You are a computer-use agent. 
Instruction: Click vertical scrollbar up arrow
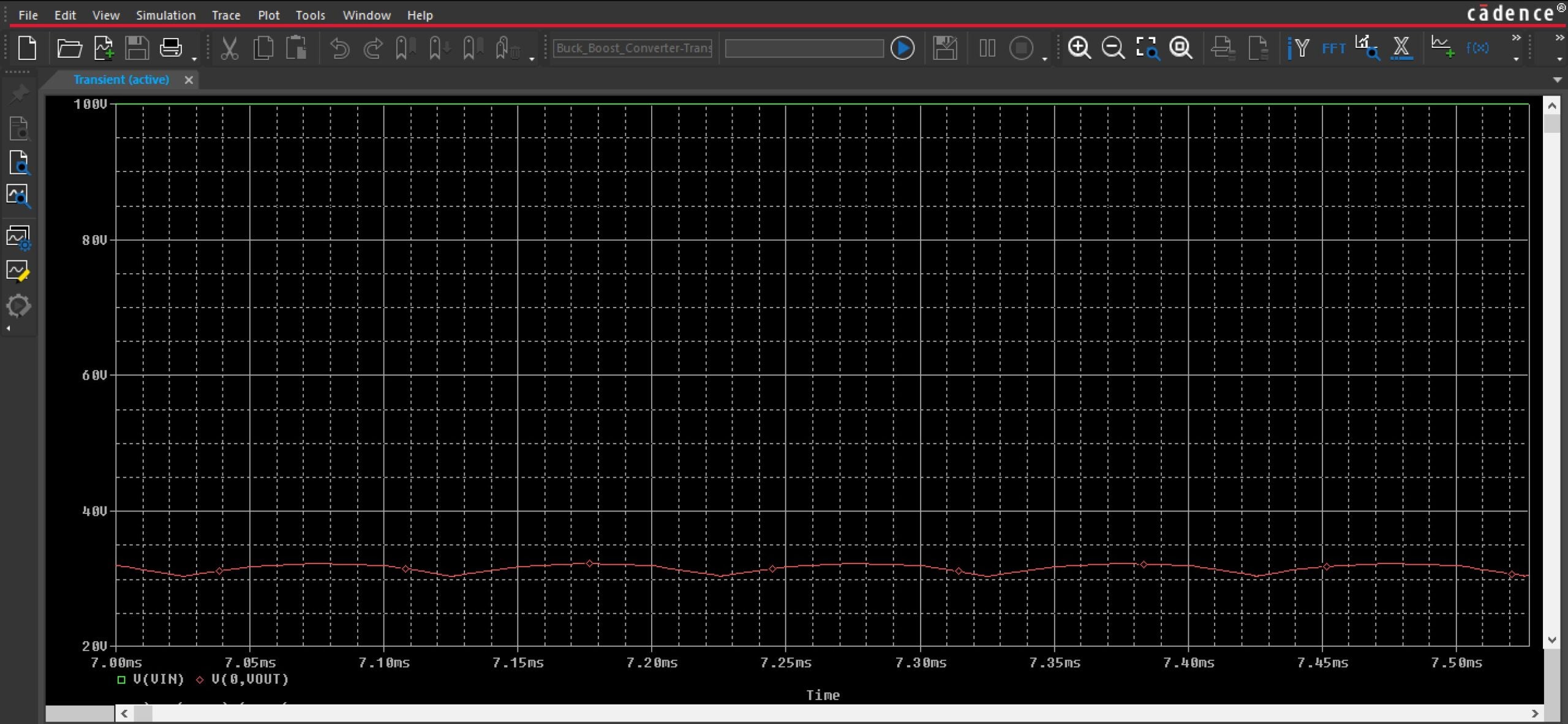(1551, 106)
